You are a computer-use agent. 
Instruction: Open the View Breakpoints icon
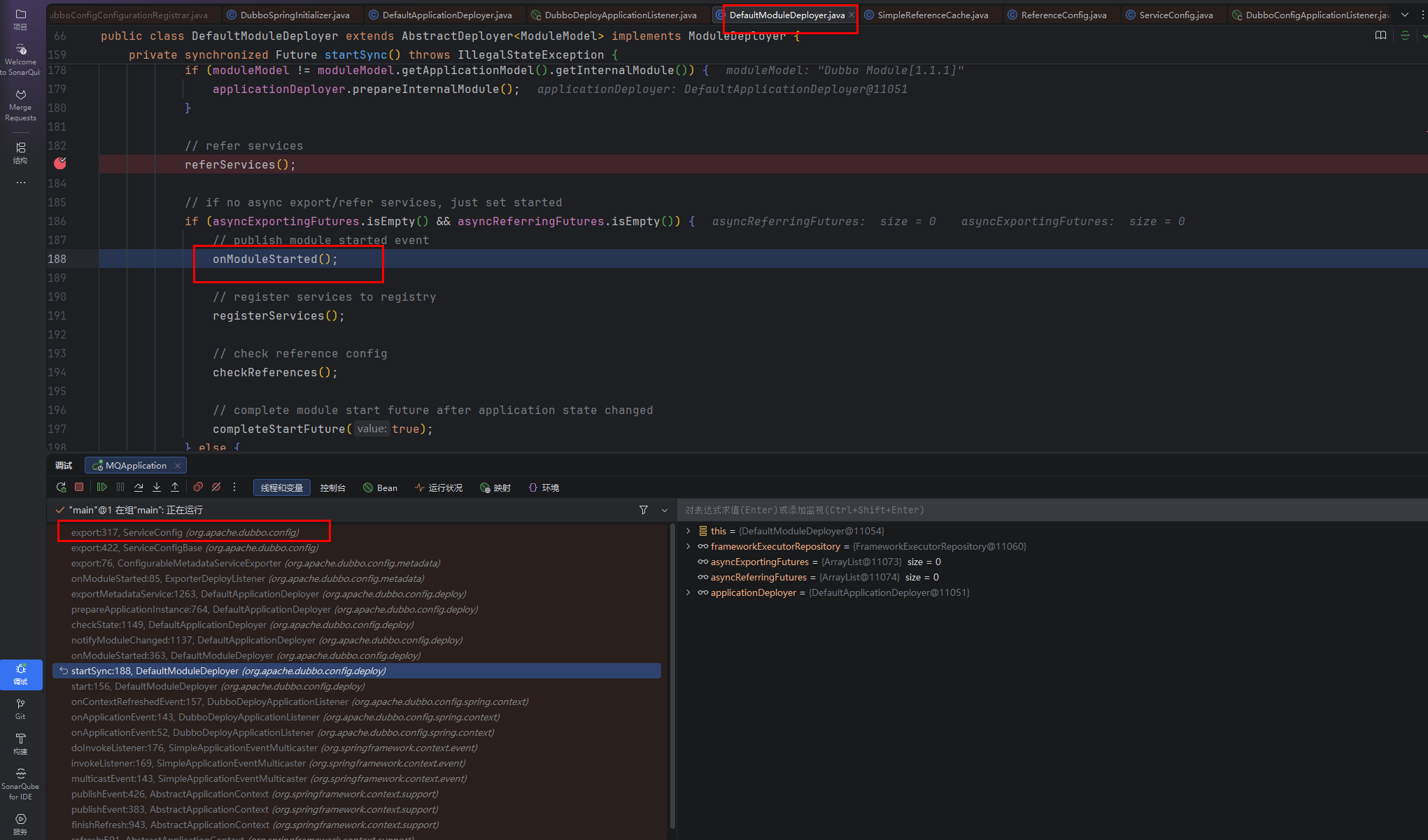pos(198,487)
